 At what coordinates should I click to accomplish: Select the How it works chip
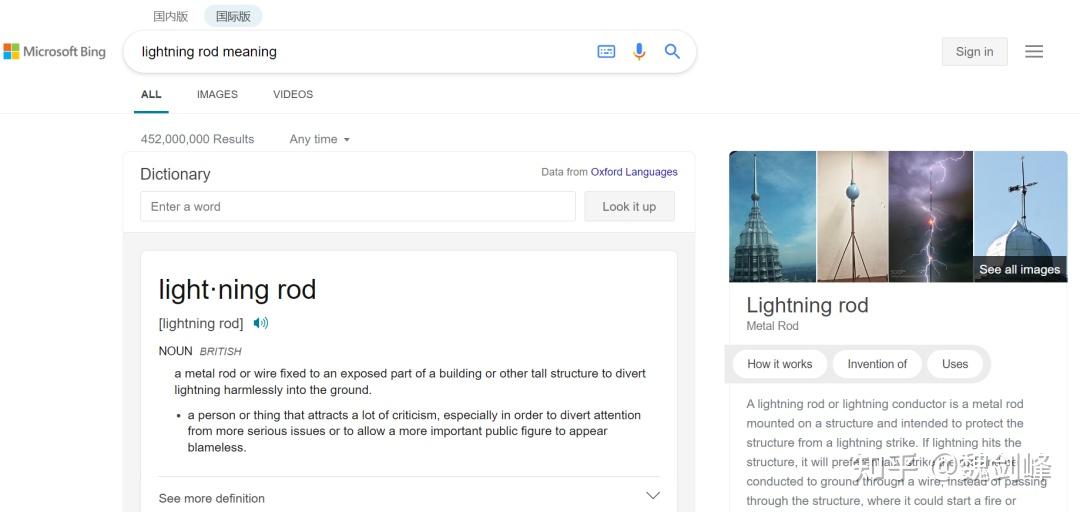tap(779, 364)
